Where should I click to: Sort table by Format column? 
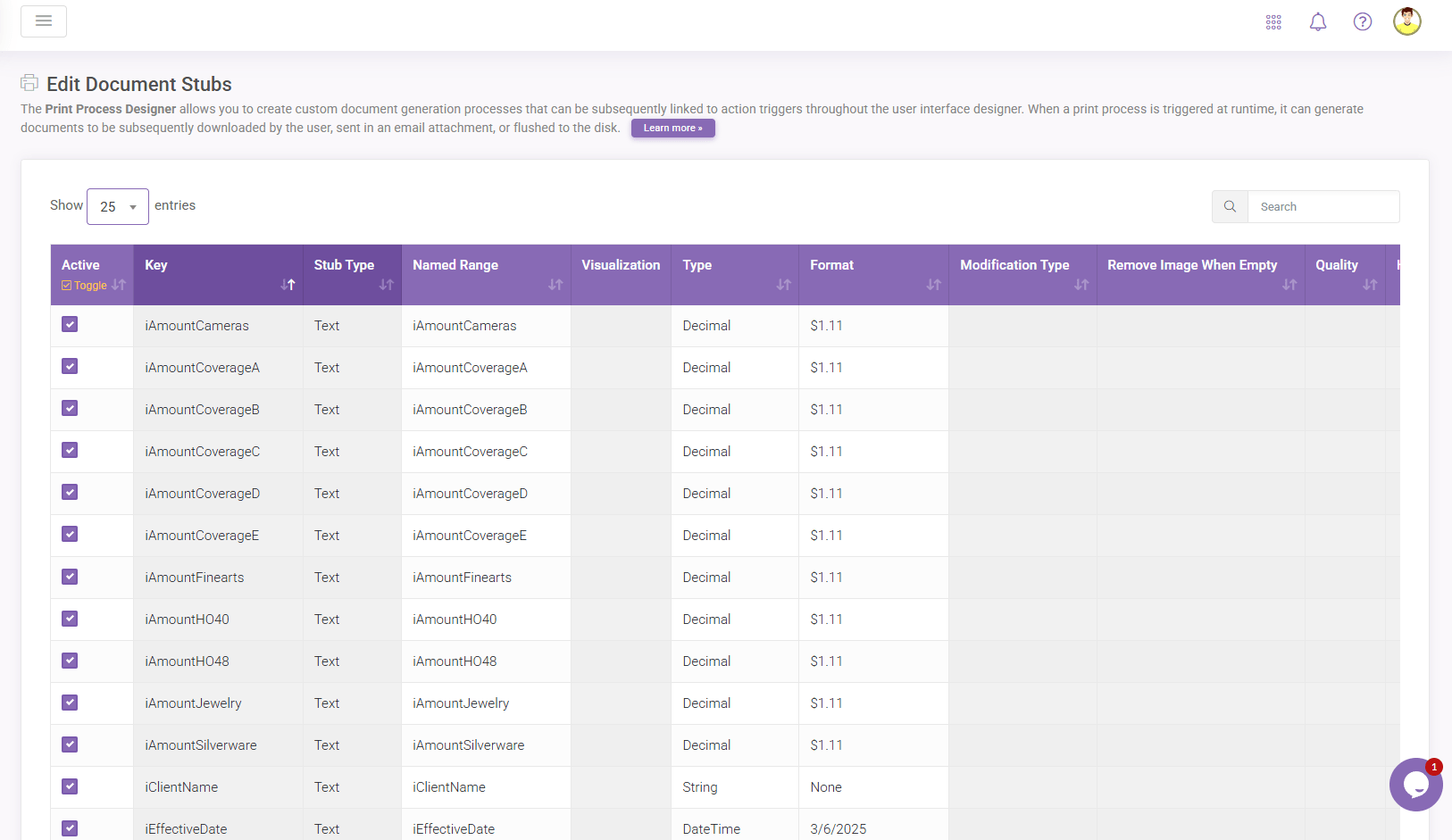click(x=933, y=285)
